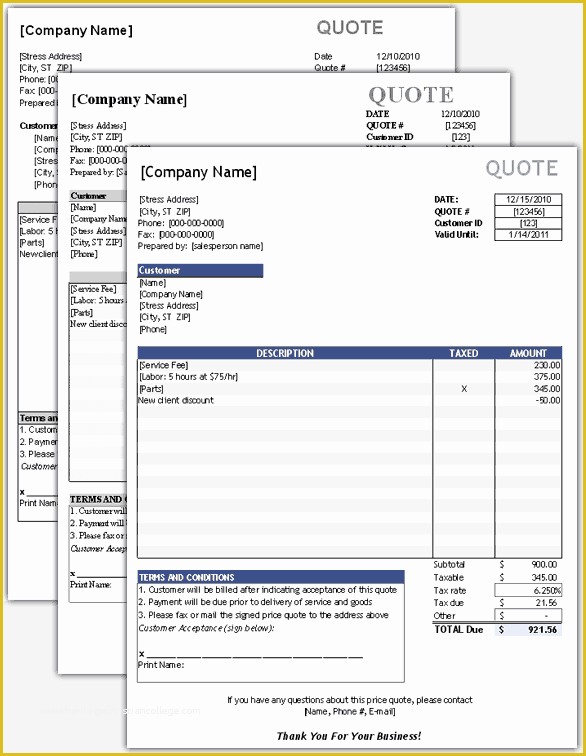Toggle the X taxed mark in Parts row
The image size is (586, 756).
tap(464, 389)
